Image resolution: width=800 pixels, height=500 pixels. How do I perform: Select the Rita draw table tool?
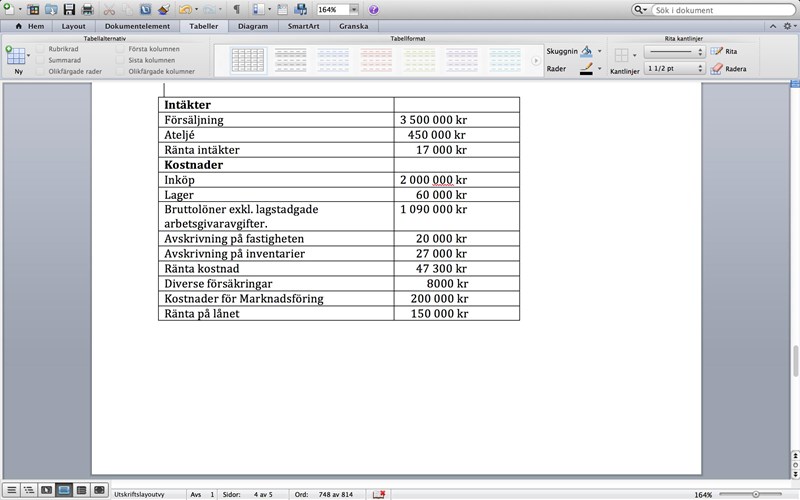724,50
